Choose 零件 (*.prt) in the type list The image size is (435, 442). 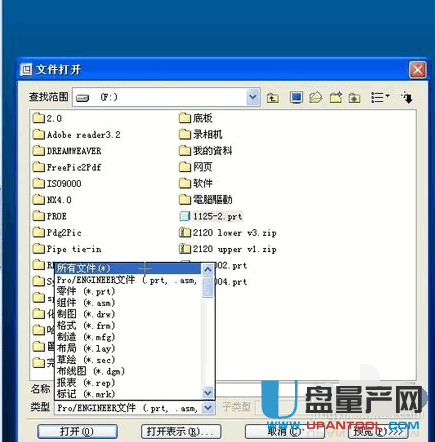tap(128, 291)
